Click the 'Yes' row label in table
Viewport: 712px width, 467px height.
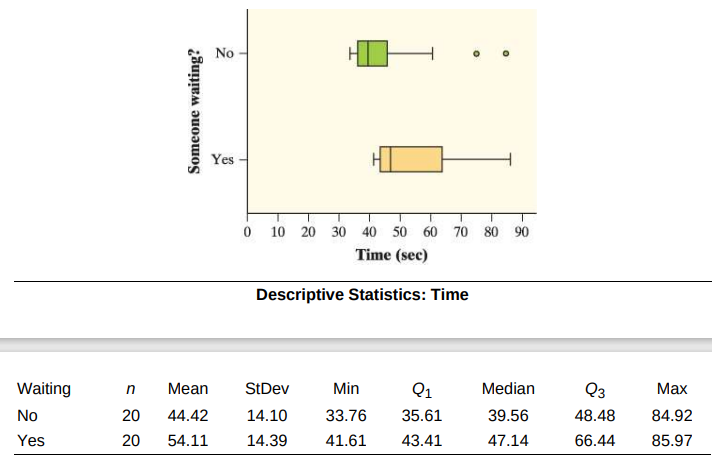(31, 440)
